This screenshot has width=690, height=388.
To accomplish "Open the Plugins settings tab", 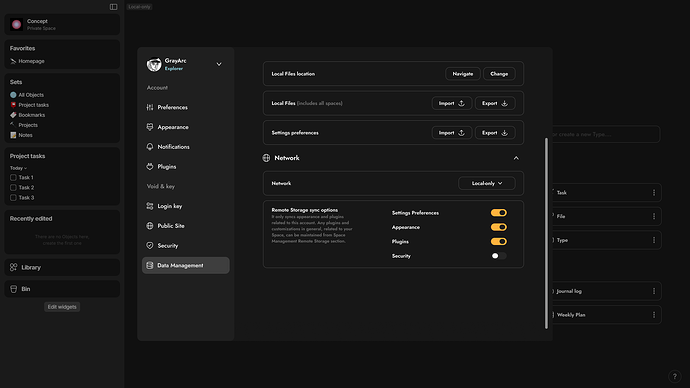I will (x=186, y=167).
